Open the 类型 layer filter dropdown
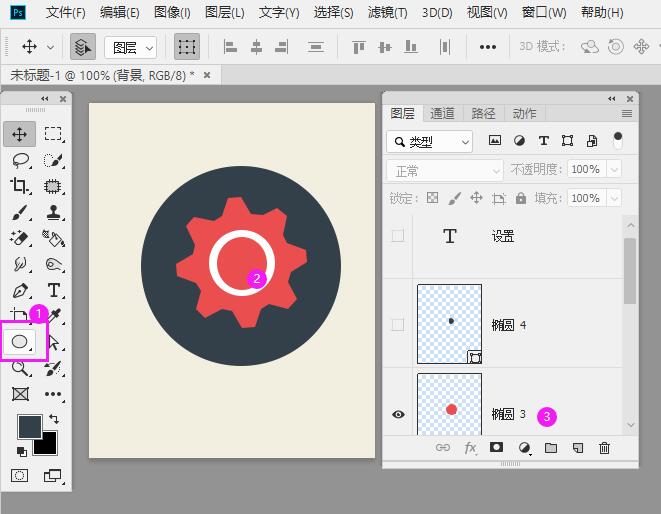This screenshot has width=661, height=514. (x=430, y=142)
